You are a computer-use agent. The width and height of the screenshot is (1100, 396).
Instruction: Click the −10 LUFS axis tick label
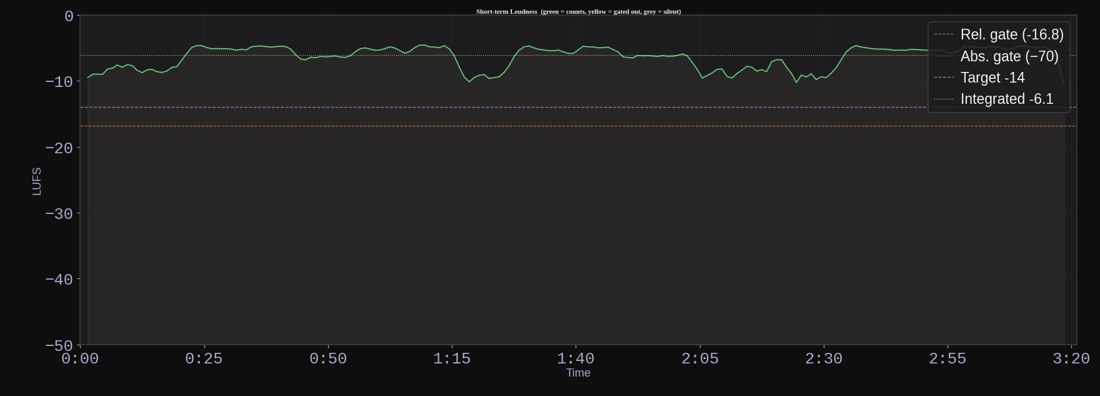click(59, 81)
